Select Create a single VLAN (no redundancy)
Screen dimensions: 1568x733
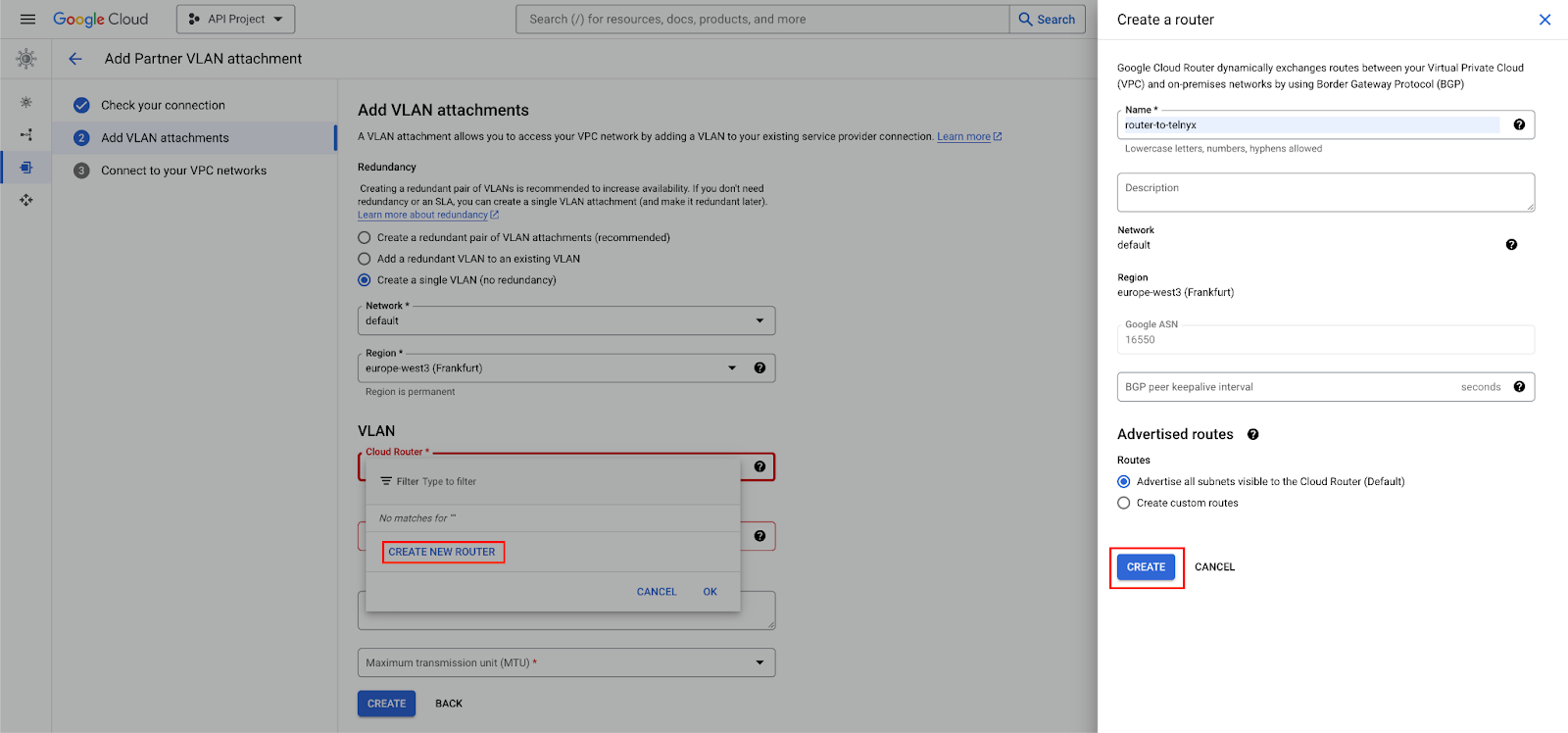coord(365,280)
